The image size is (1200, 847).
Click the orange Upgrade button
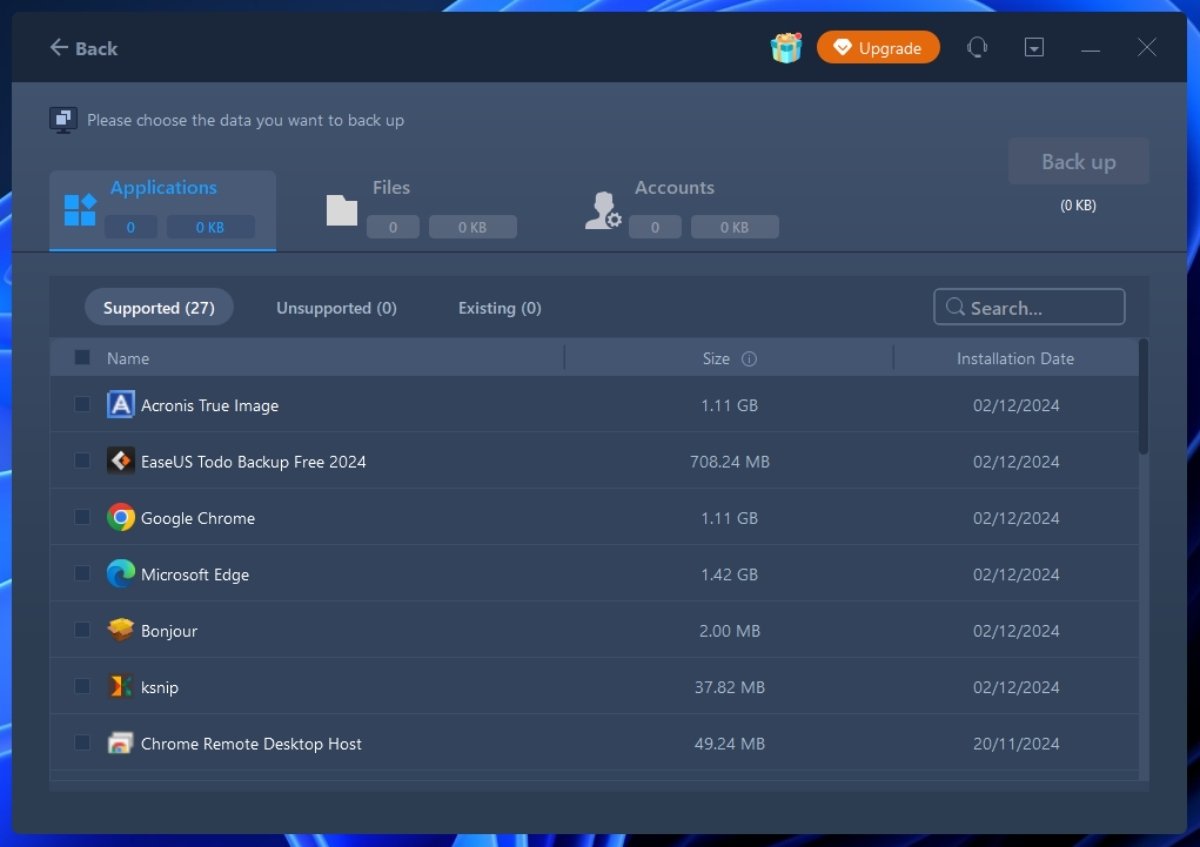(x=878, y=48)
